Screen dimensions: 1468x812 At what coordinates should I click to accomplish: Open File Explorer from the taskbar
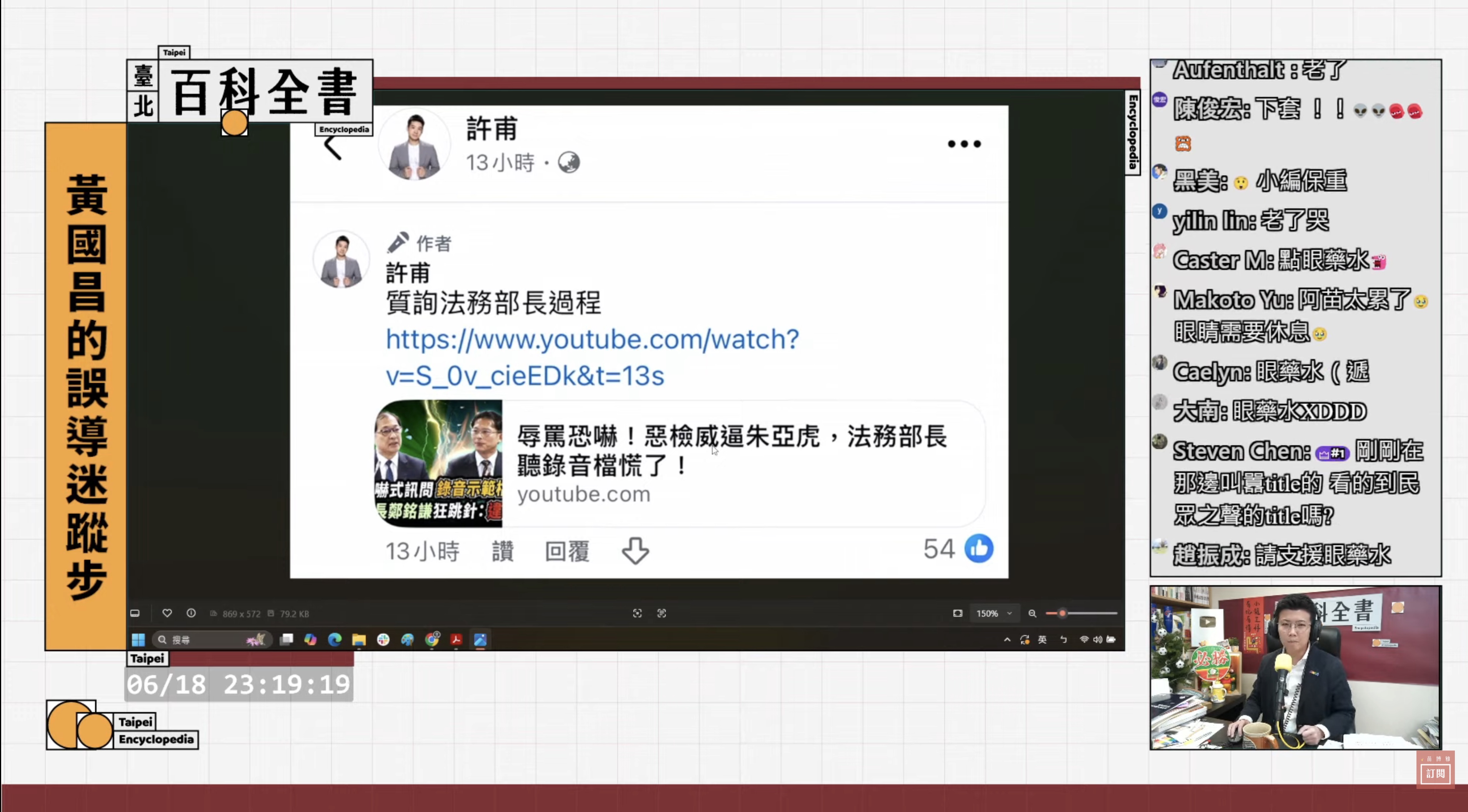pos(359,639)
